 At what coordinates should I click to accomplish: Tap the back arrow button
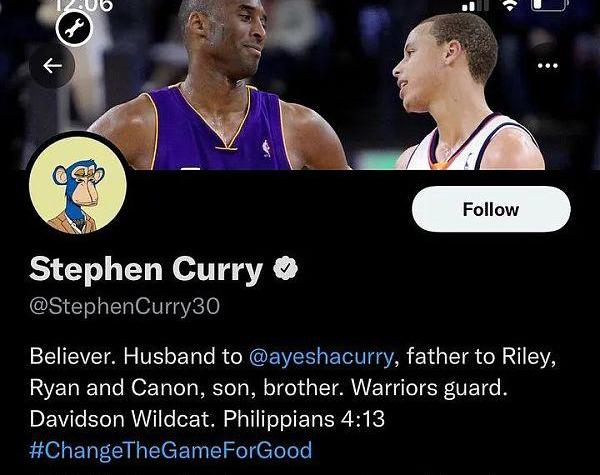tap(52, 66)
